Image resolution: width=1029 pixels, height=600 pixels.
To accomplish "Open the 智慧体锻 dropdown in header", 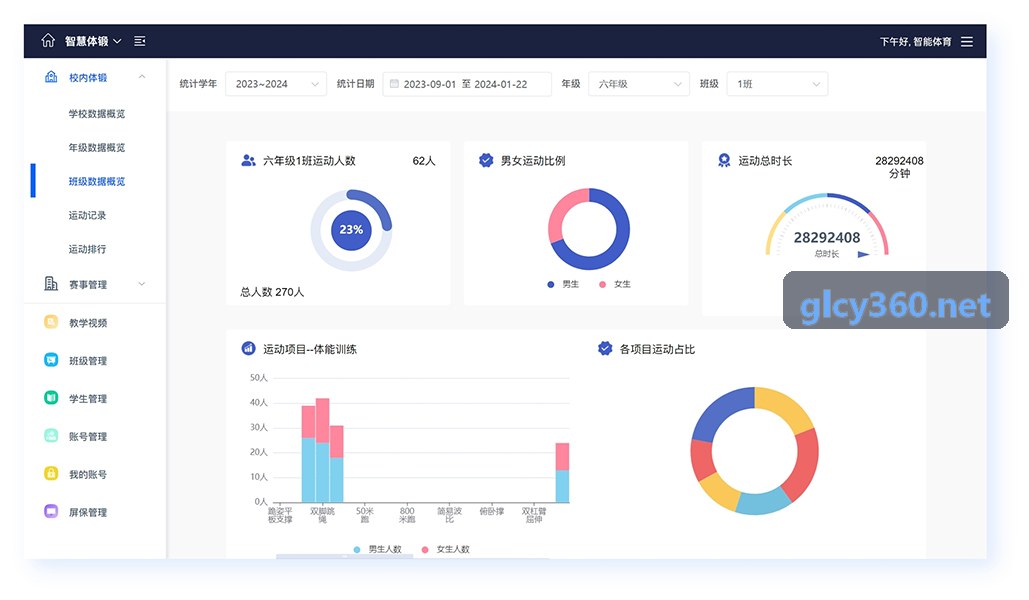I will coord(93,41).
